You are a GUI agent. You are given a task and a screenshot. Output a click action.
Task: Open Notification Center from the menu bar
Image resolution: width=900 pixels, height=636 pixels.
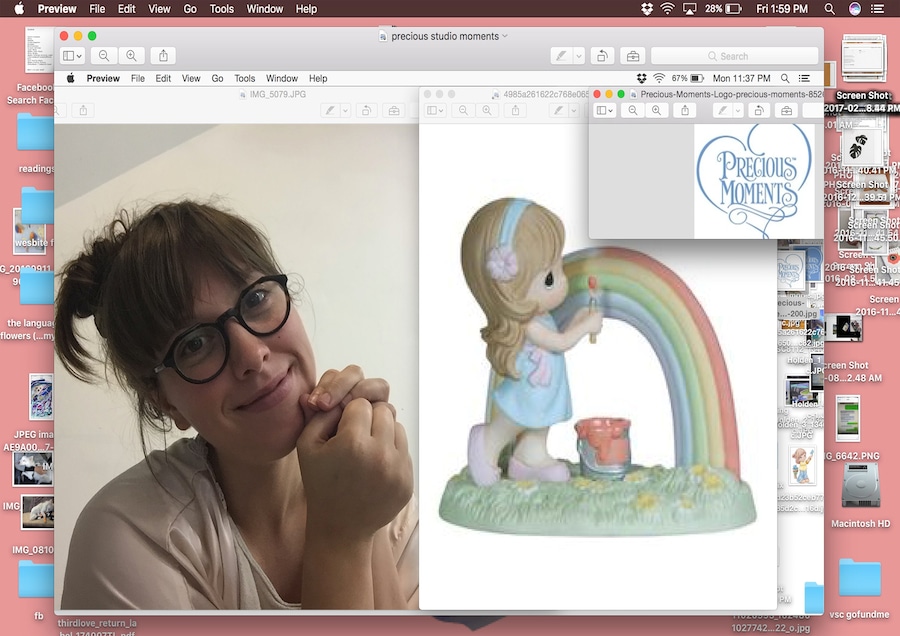[882, 9]
